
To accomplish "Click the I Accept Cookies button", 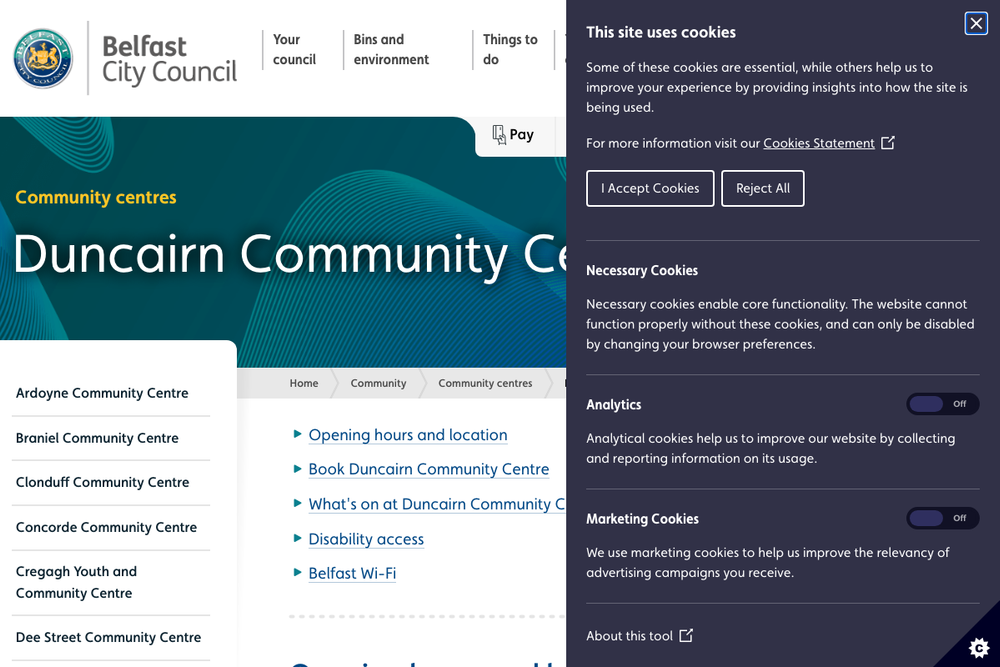I will (650, 188).
